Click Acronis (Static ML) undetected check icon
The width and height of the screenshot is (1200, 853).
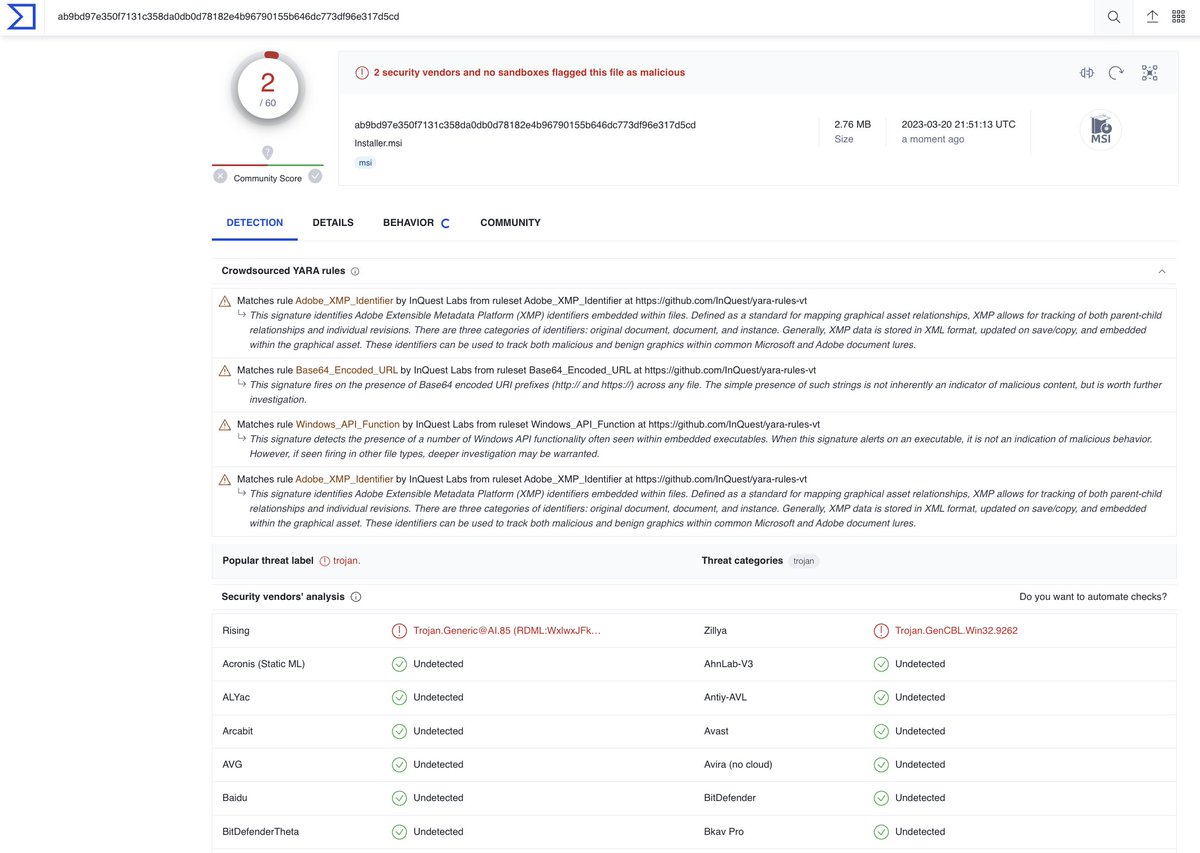[x=399, y=664]
